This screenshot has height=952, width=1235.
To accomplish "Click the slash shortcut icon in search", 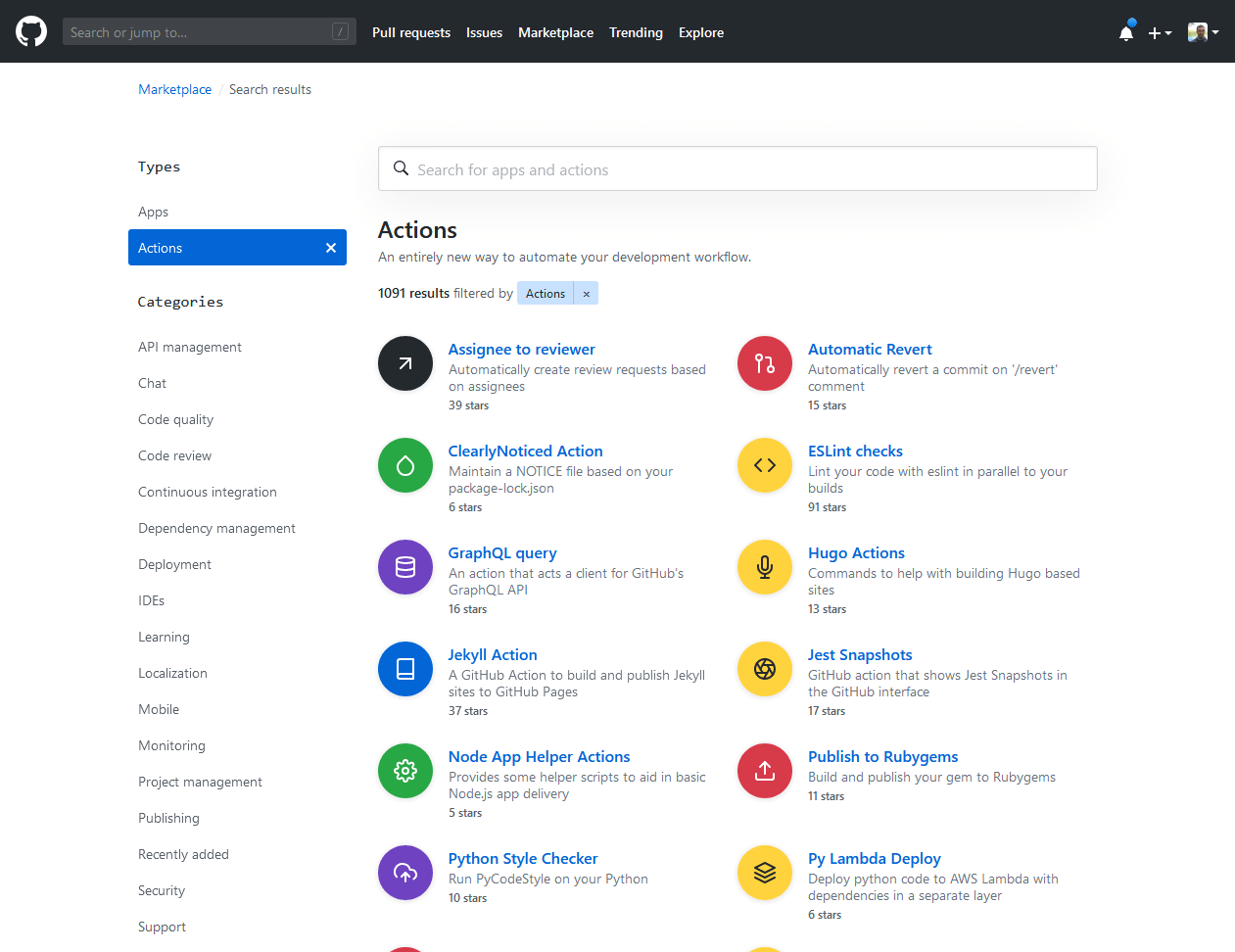I will pyautogui.click(x=340, y=31).
